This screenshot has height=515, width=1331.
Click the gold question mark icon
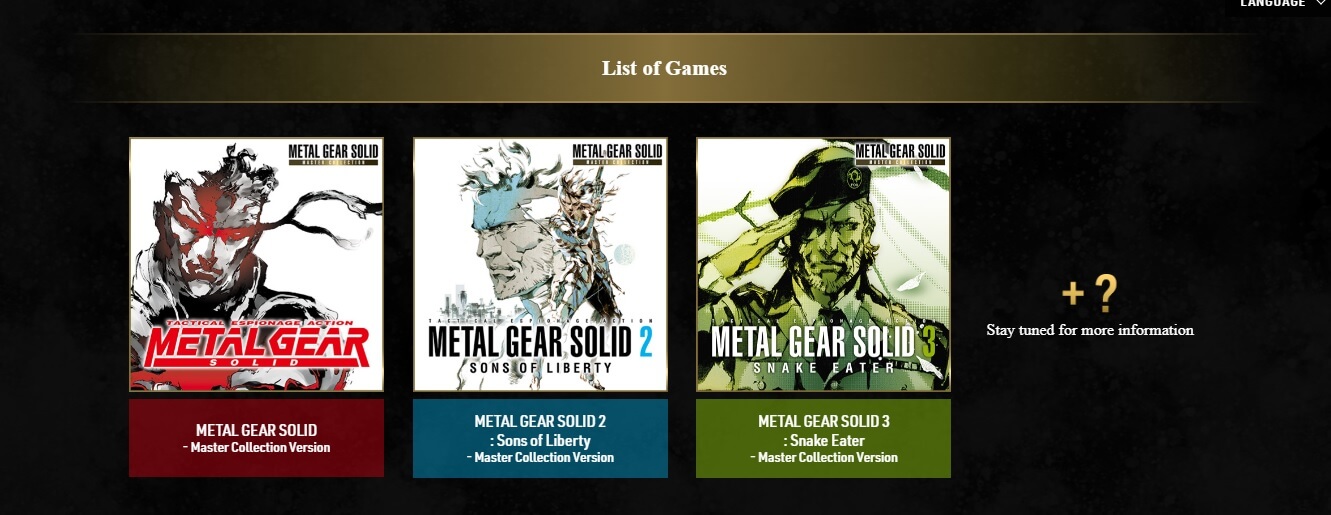pos(1104,293)
